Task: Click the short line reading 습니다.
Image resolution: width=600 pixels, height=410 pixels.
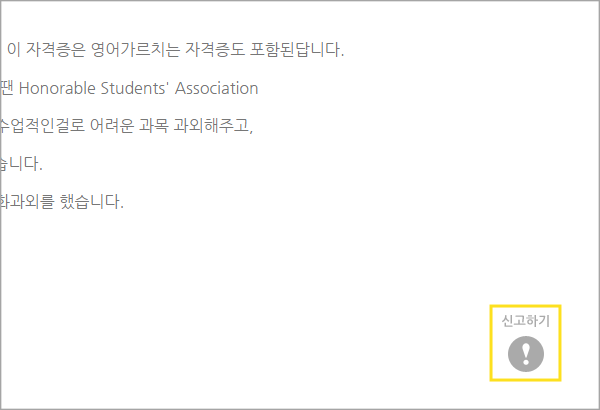Action: tap(21, 163)
